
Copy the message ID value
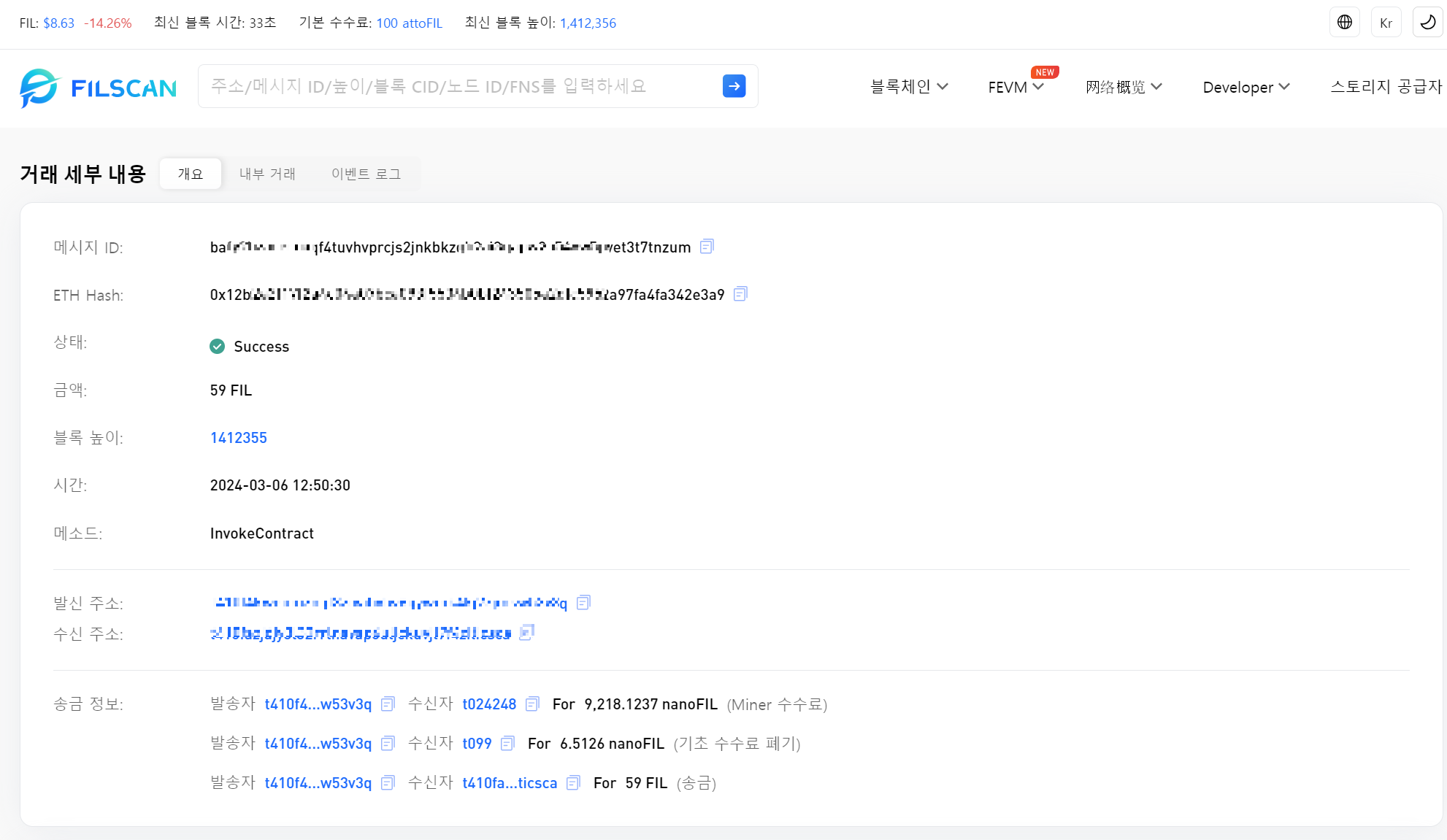click(706, 247)
